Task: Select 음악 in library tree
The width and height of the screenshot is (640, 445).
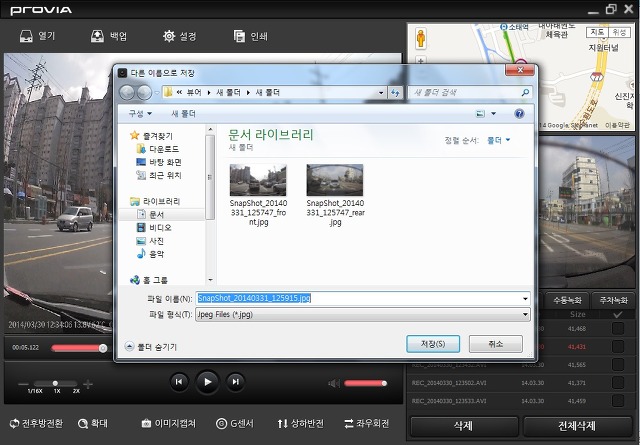Action: 150,254
